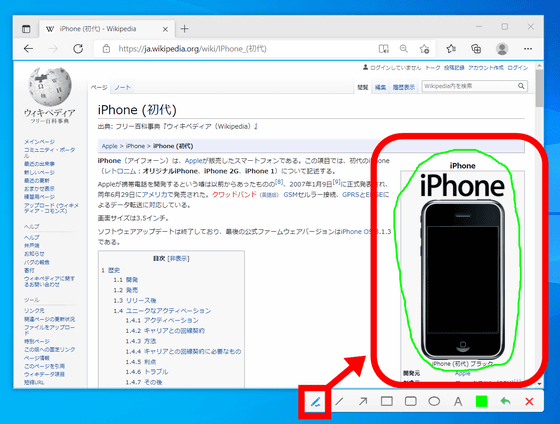Open the アカウント作成 link
560x424 pixels.
click(486, 68)
